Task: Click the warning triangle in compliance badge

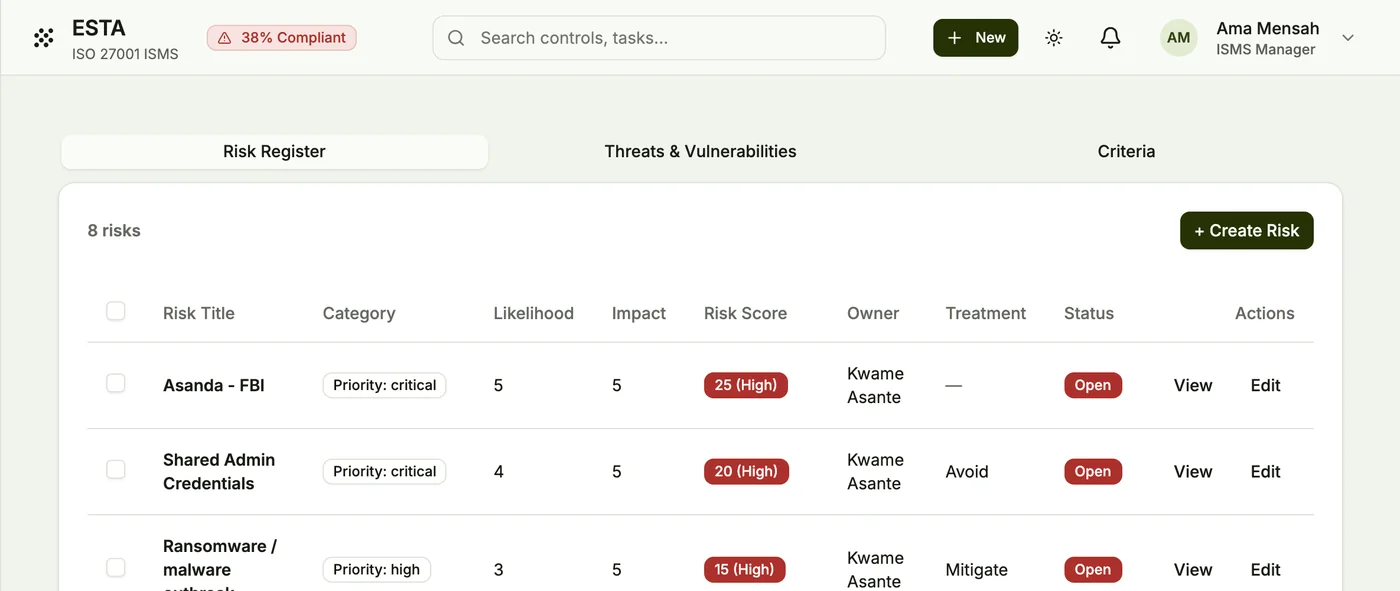Action: 224,38
